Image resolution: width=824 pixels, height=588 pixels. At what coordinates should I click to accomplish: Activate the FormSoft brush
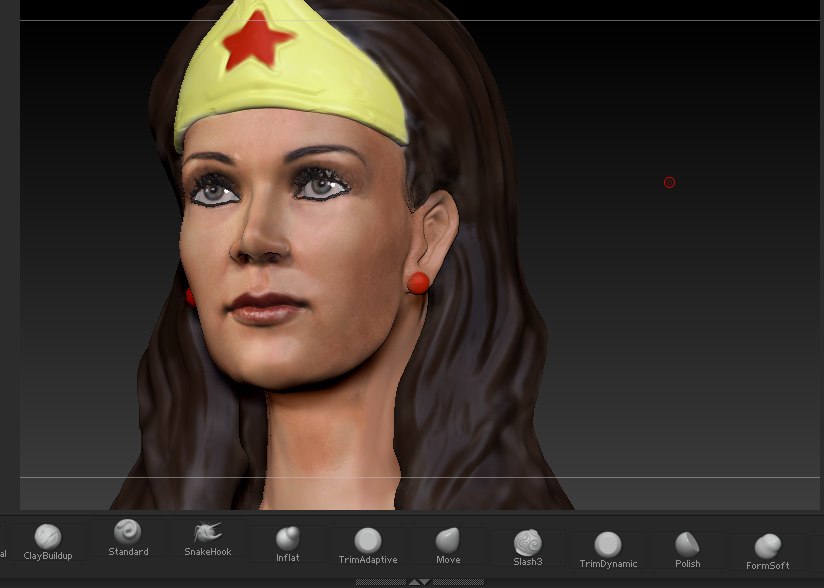pos(768,549)
